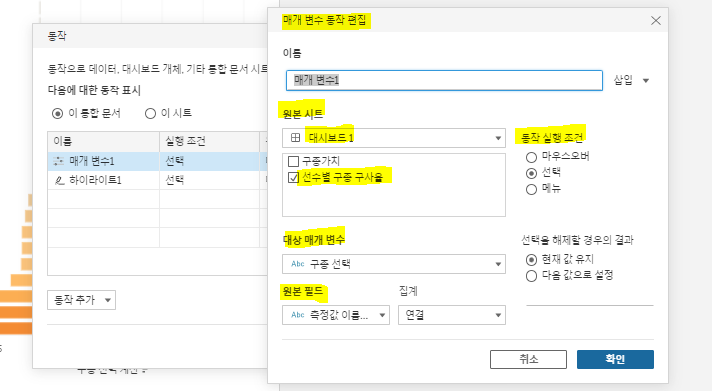Confirm with the 확인 button
This screenshot has width=712, height=391.
point(615,359)
